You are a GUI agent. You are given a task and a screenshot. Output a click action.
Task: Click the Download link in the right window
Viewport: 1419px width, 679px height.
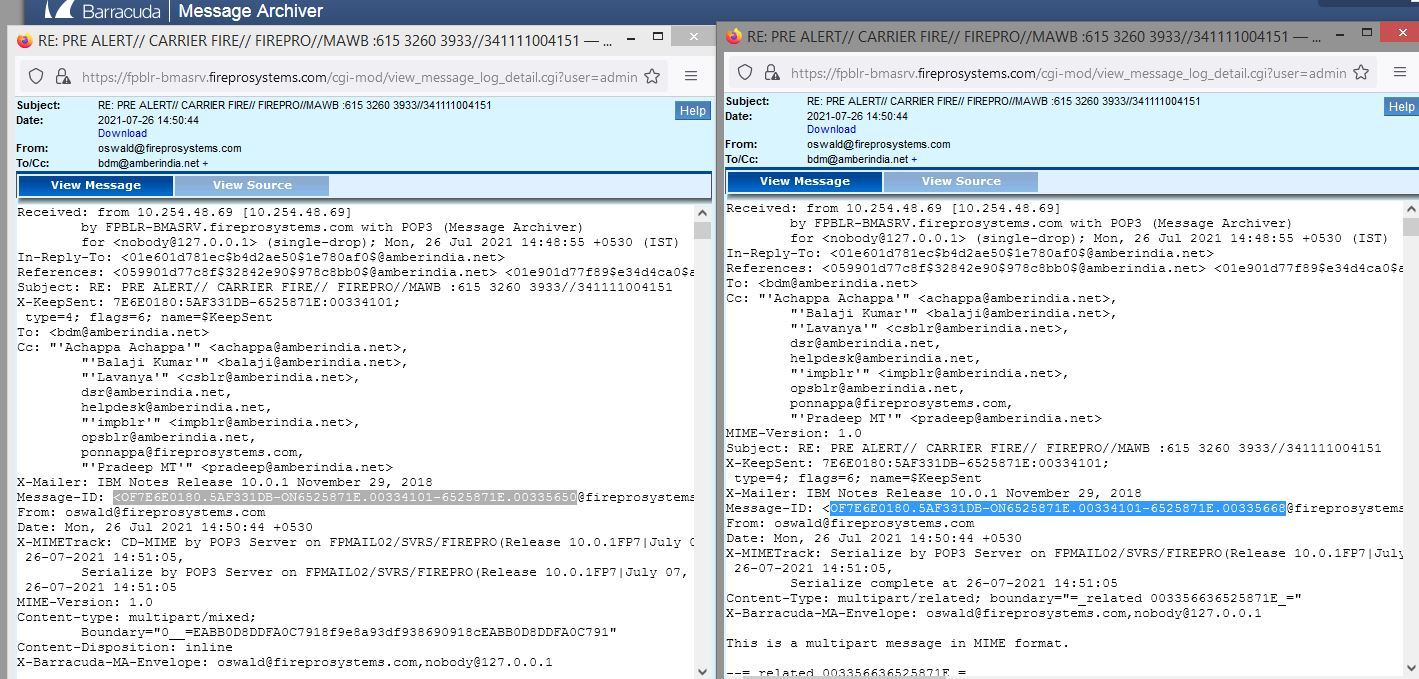[x=831, y=129]
